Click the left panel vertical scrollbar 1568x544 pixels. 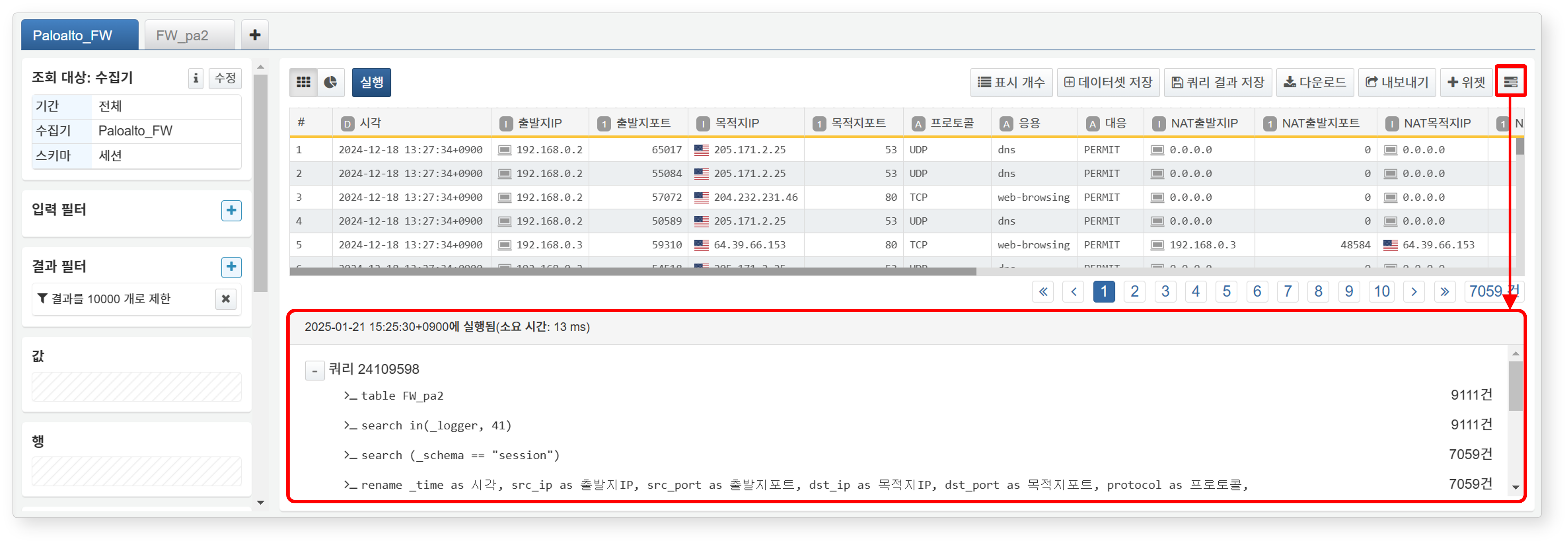[260, 183]
